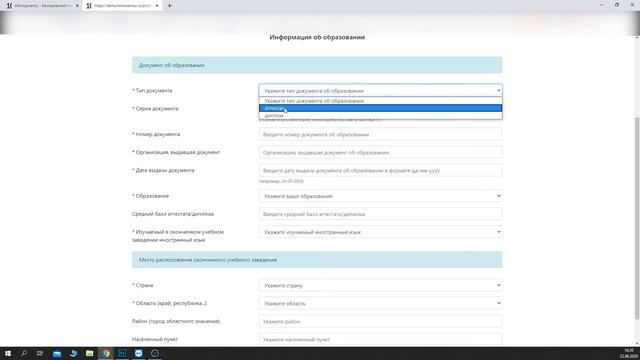Screen dimensions: 640x360
Task: Focus the average score input field
Action: 380,214
